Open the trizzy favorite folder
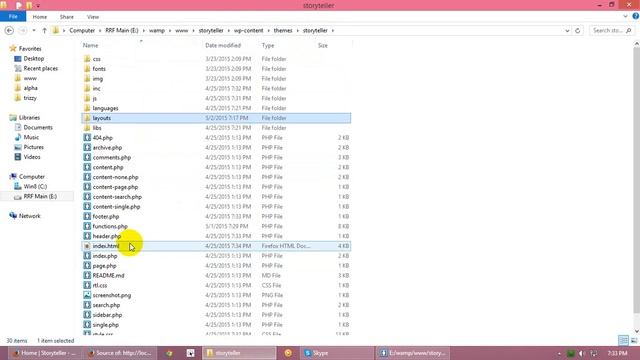 (x=30, y=98)
